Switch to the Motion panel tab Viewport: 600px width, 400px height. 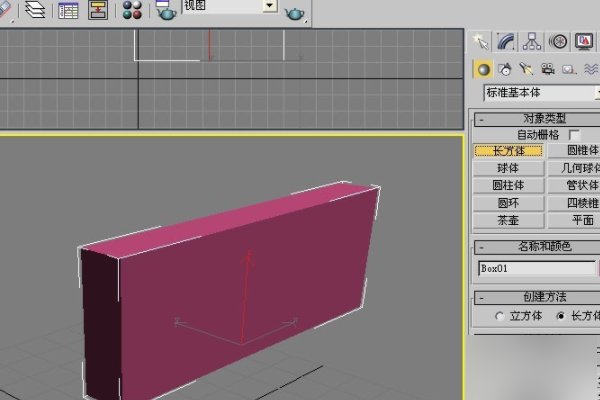[558, 41]
